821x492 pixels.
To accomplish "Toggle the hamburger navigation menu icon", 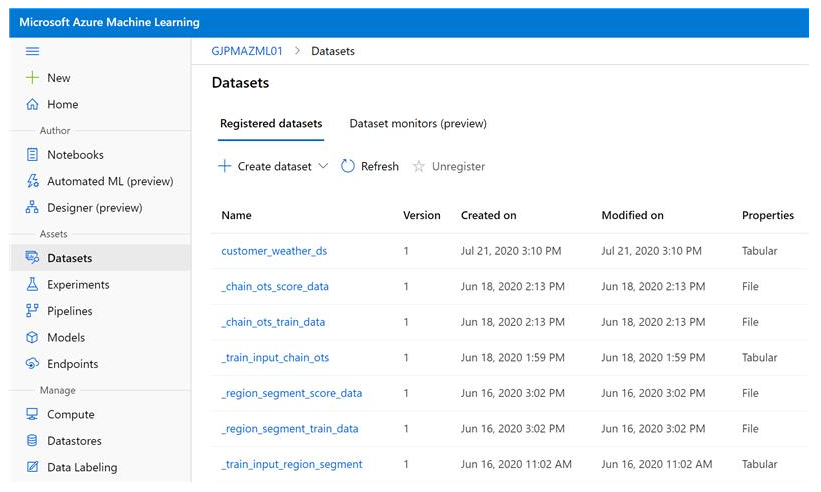I will click(32, 51).
